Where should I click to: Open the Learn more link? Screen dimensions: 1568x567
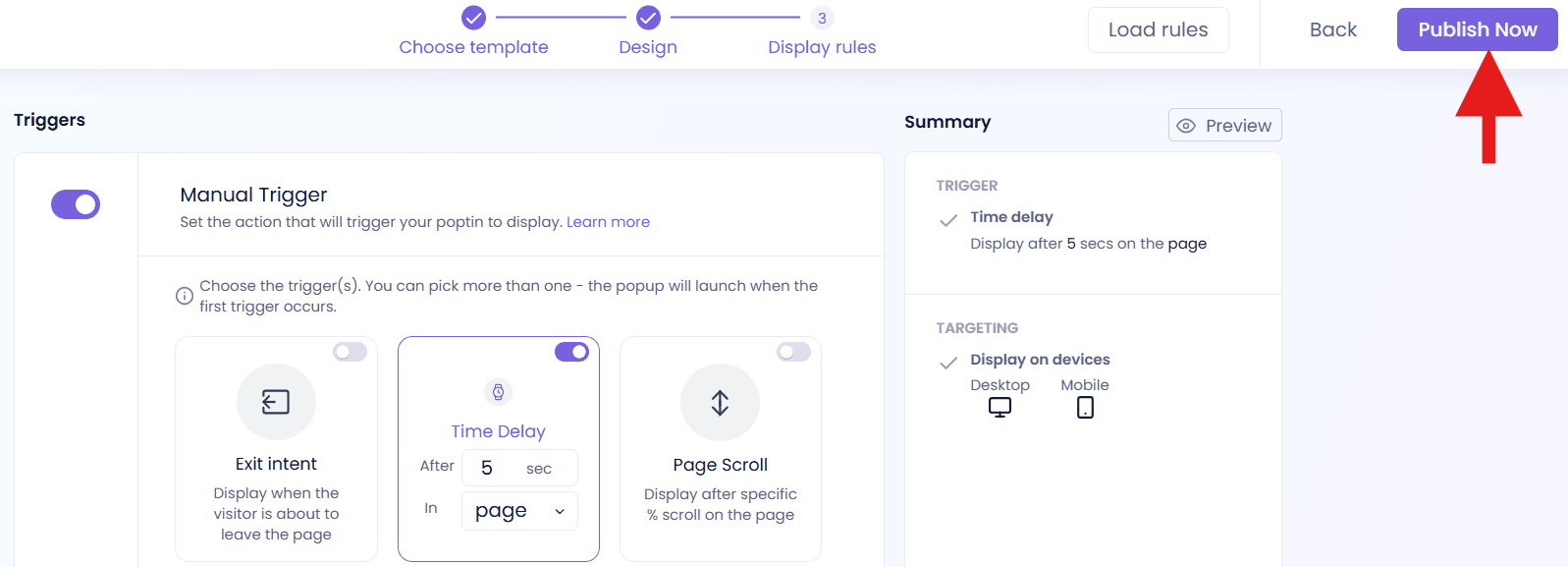(608, 222)
